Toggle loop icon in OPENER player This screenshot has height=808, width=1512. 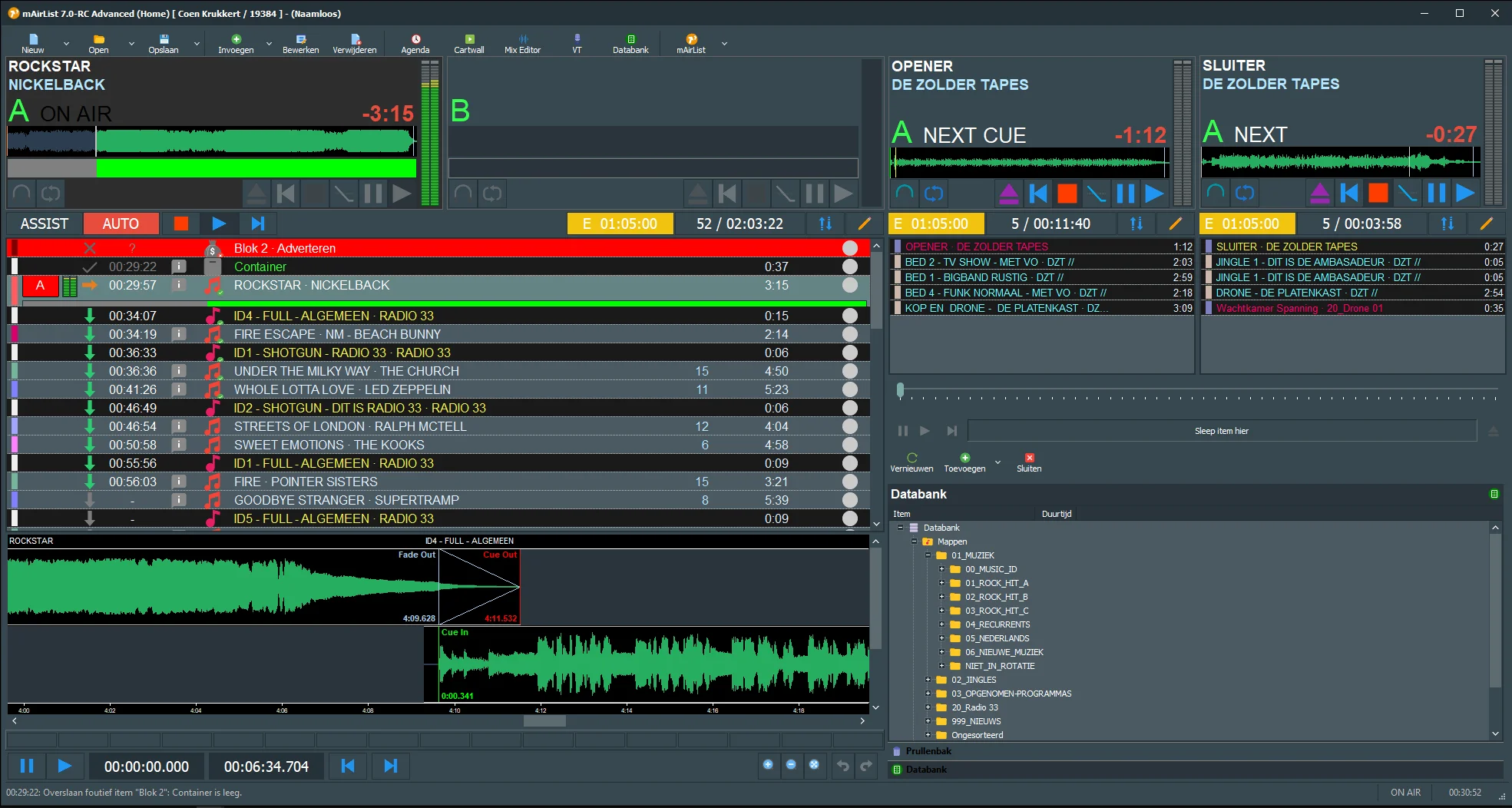(x=934, y=194)
